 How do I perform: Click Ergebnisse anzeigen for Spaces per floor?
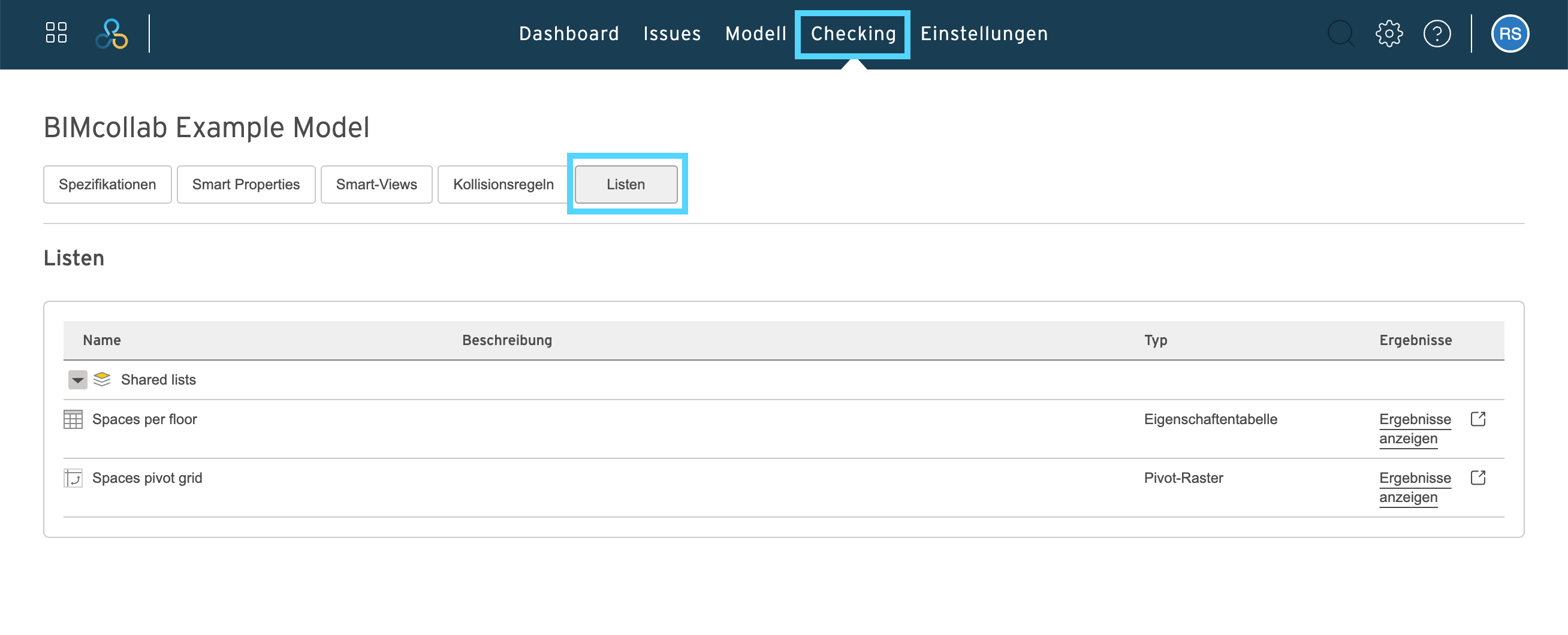[1415, 429]
